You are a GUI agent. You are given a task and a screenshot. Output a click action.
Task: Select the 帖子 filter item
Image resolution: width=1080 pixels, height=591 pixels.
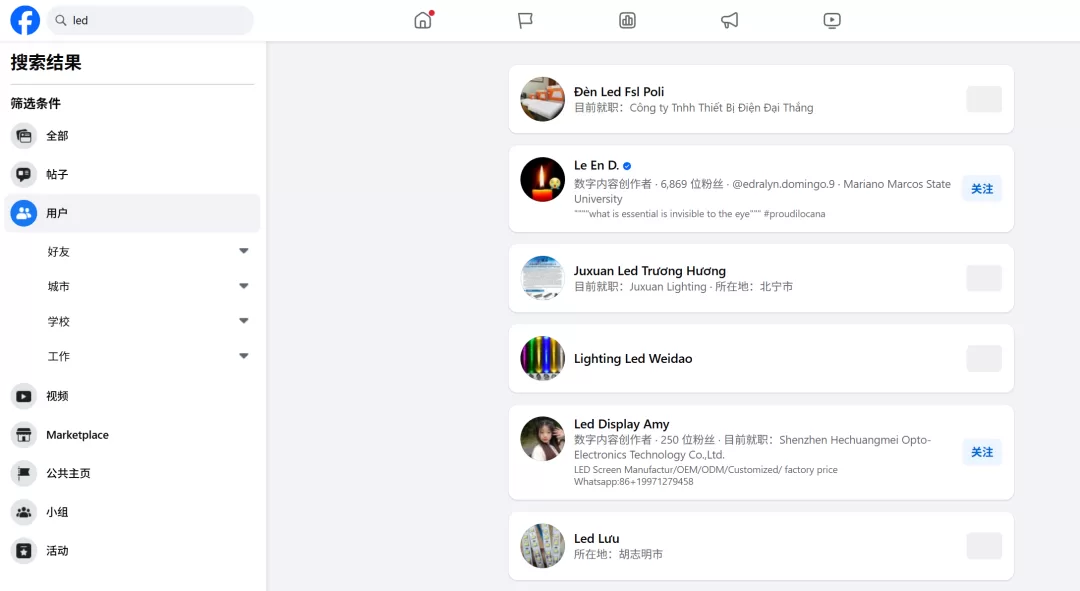point(132,174)
